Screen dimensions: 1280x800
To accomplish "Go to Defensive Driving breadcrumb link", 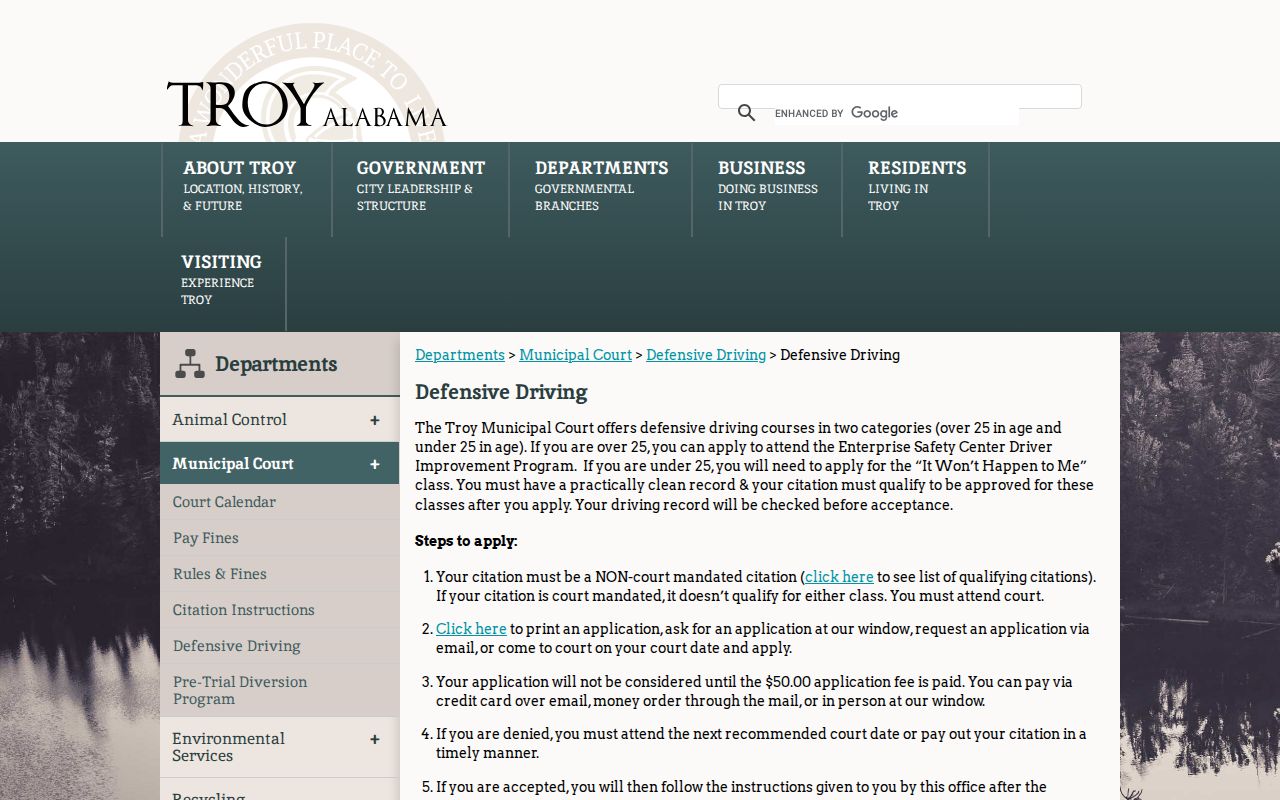I will 706,355.
